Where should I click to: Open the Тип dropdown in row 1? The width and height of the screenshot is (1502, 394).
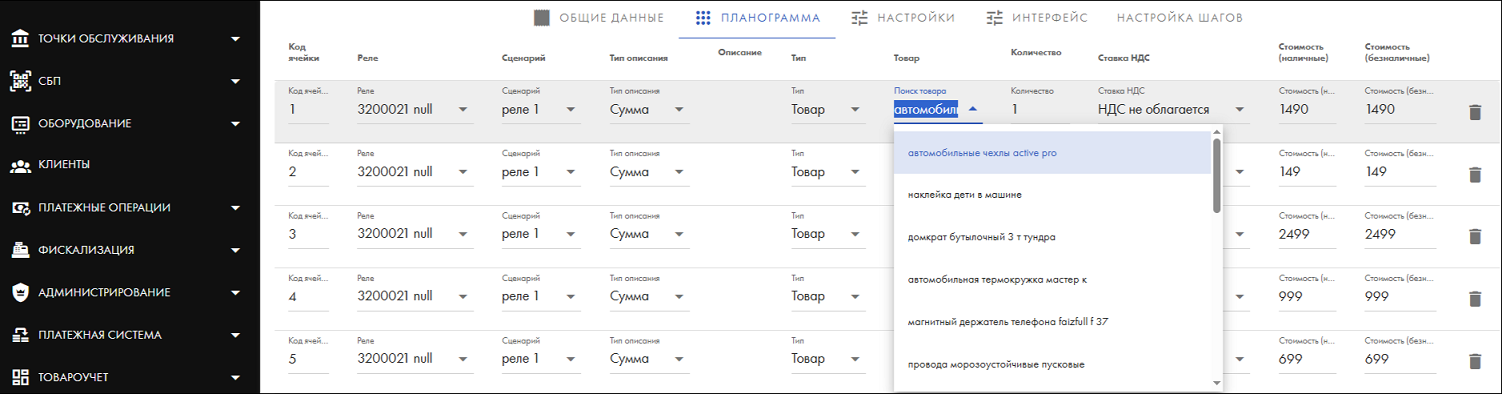pos(855,110)
